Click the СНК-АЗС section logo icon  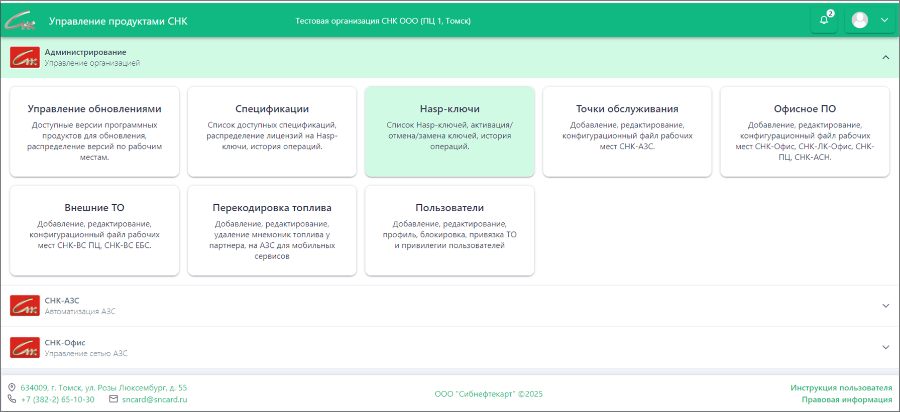coord(24,306)
